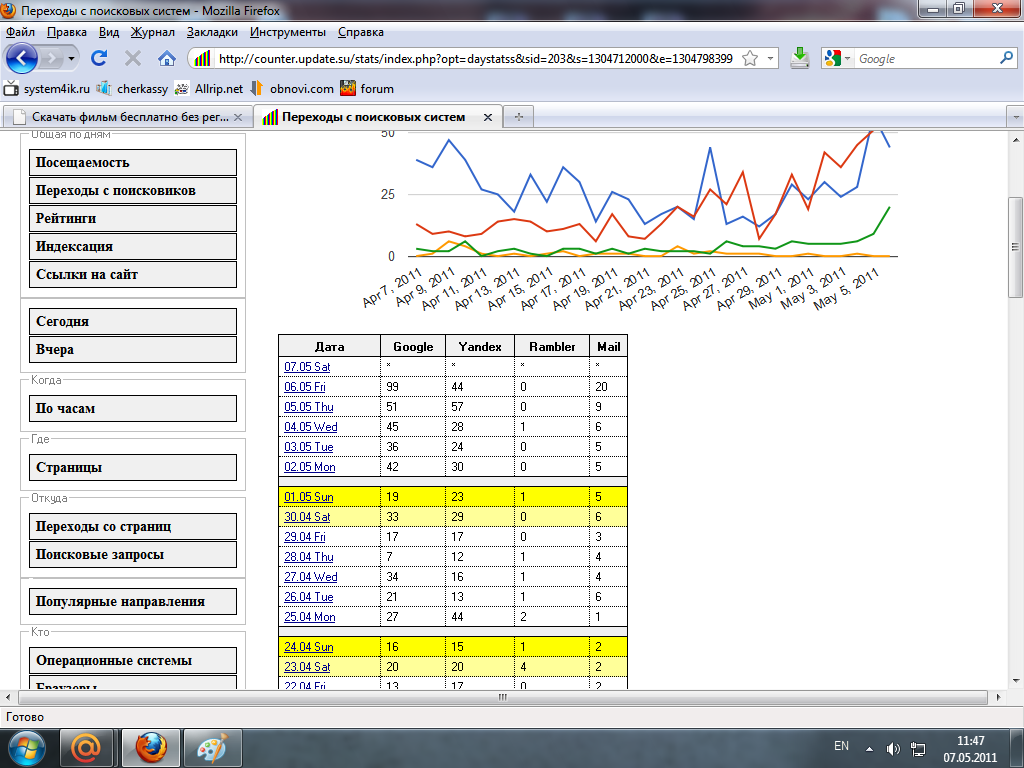This screenshot has height=768, width=1024.
Task: Open cherkassy bookmark
Action: [x=133, y=89]
